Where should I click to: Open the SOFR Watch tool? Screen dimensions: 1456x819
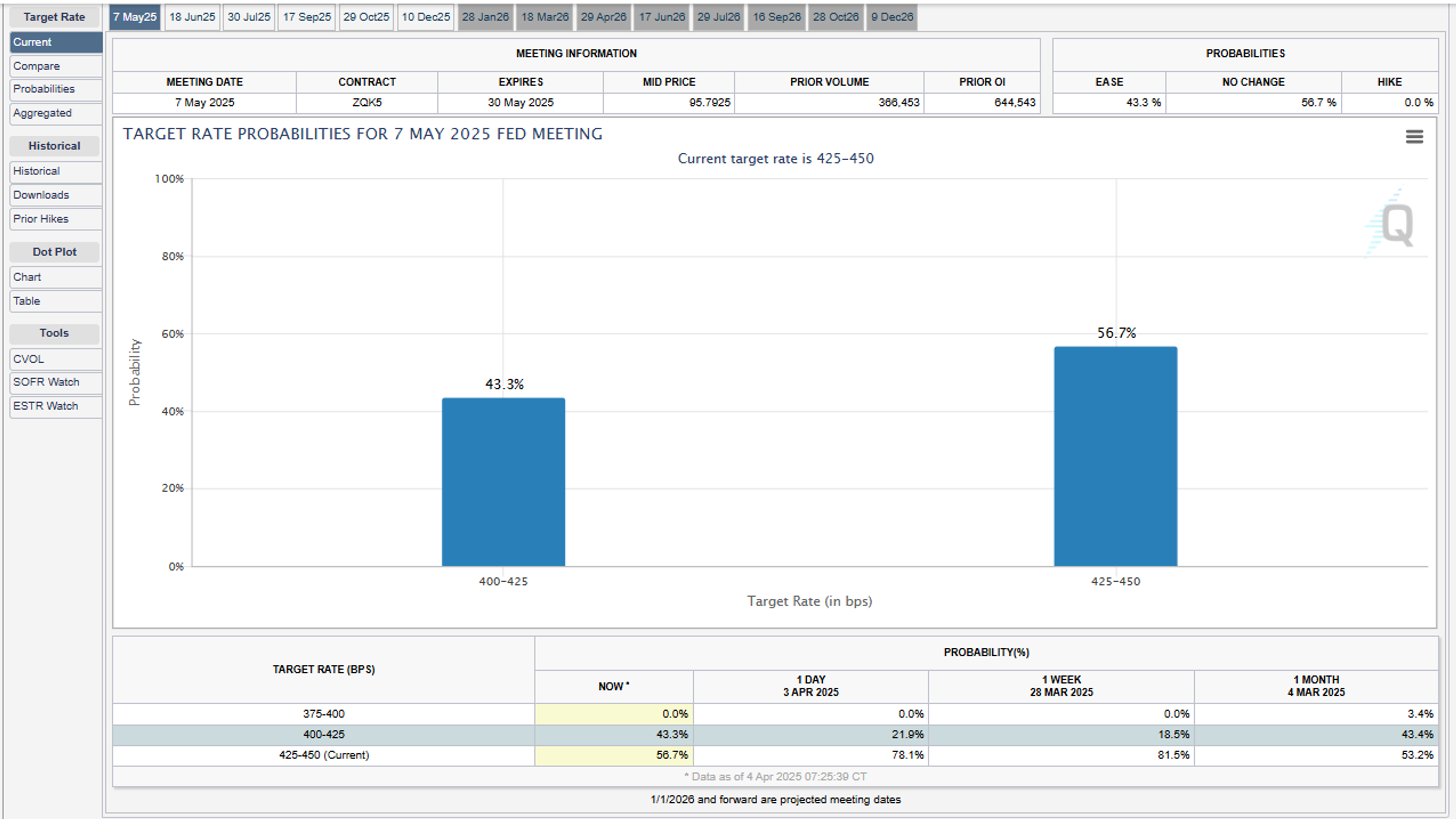[x=55, y=382]
